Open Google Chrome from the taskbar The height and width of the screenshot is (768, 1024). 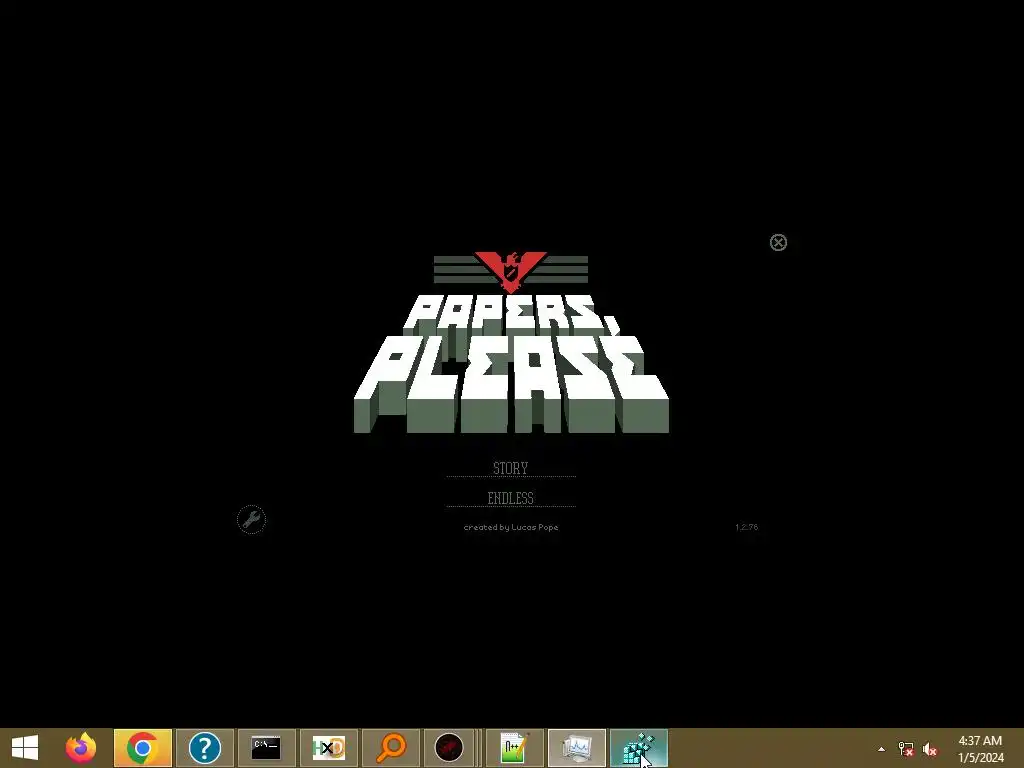pos(142,748)
